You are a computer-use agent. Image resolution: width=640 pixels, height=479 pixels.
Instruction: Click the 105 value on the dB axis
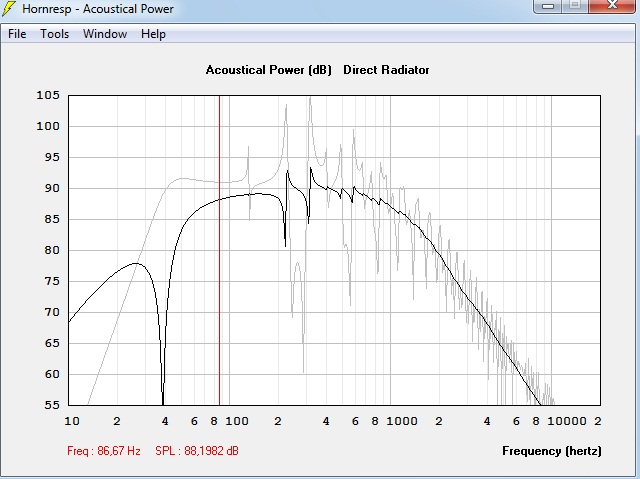48,95
